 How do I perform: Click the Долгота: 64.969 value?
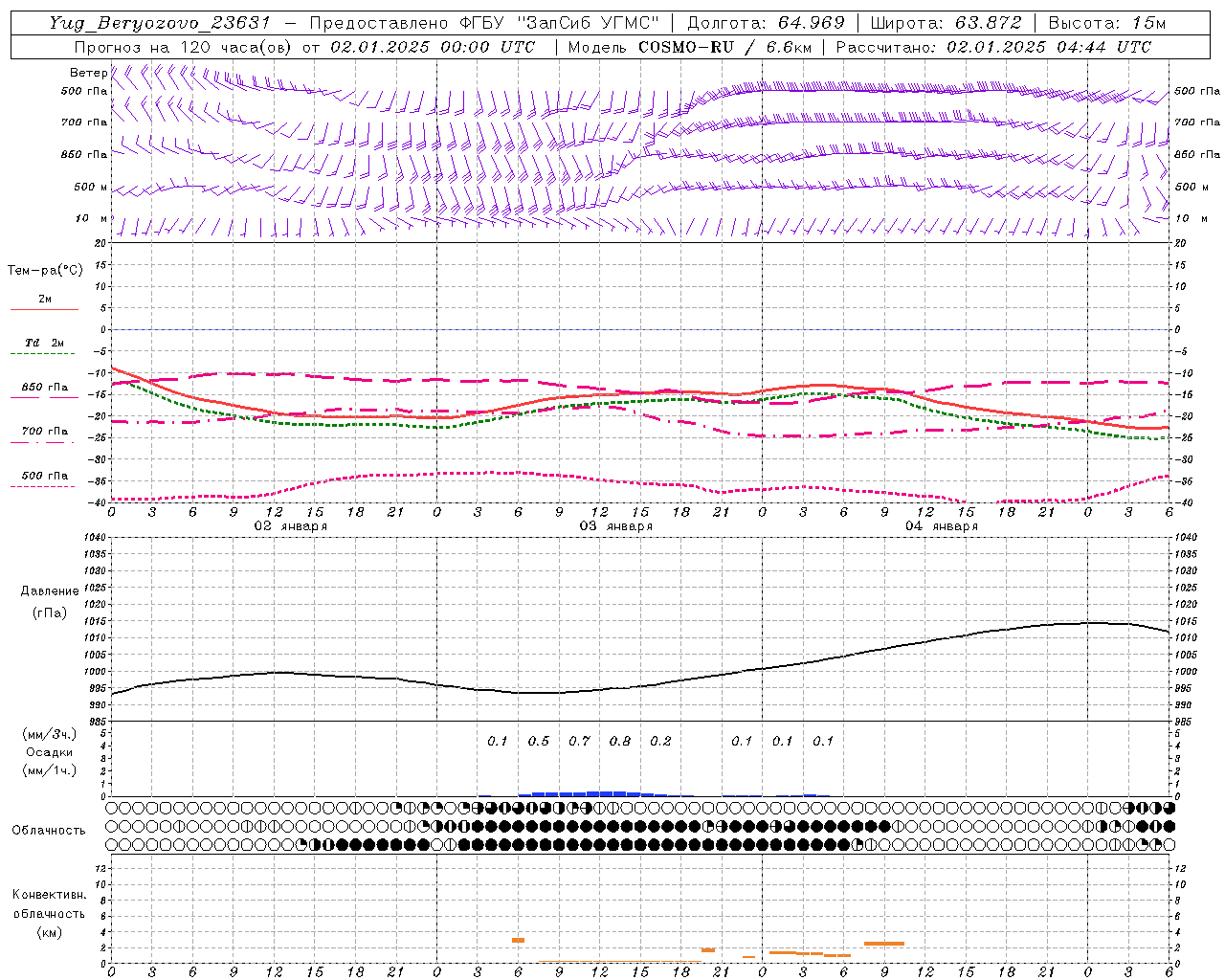(767, 23)
